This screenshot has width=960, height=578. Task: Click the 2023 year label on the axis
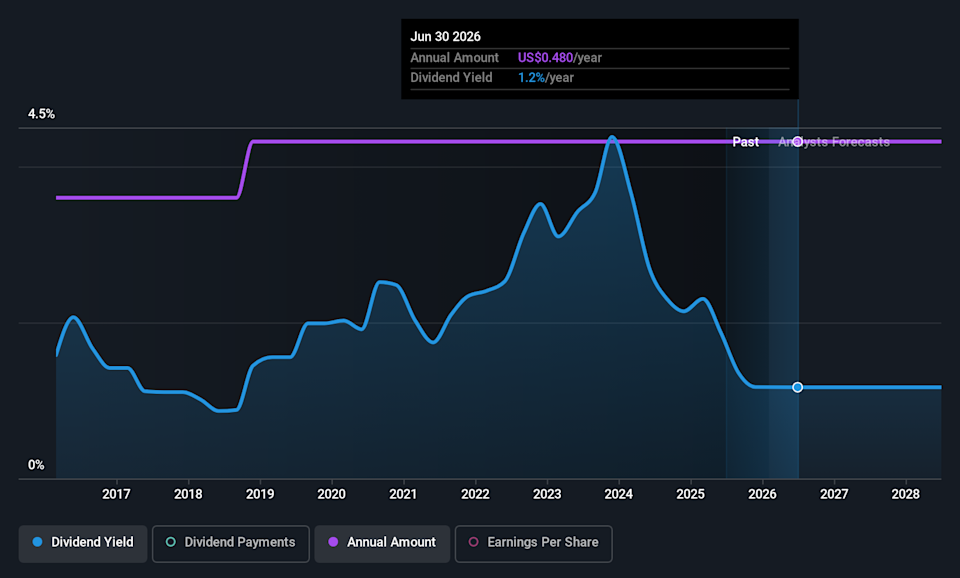click(547, 494)
